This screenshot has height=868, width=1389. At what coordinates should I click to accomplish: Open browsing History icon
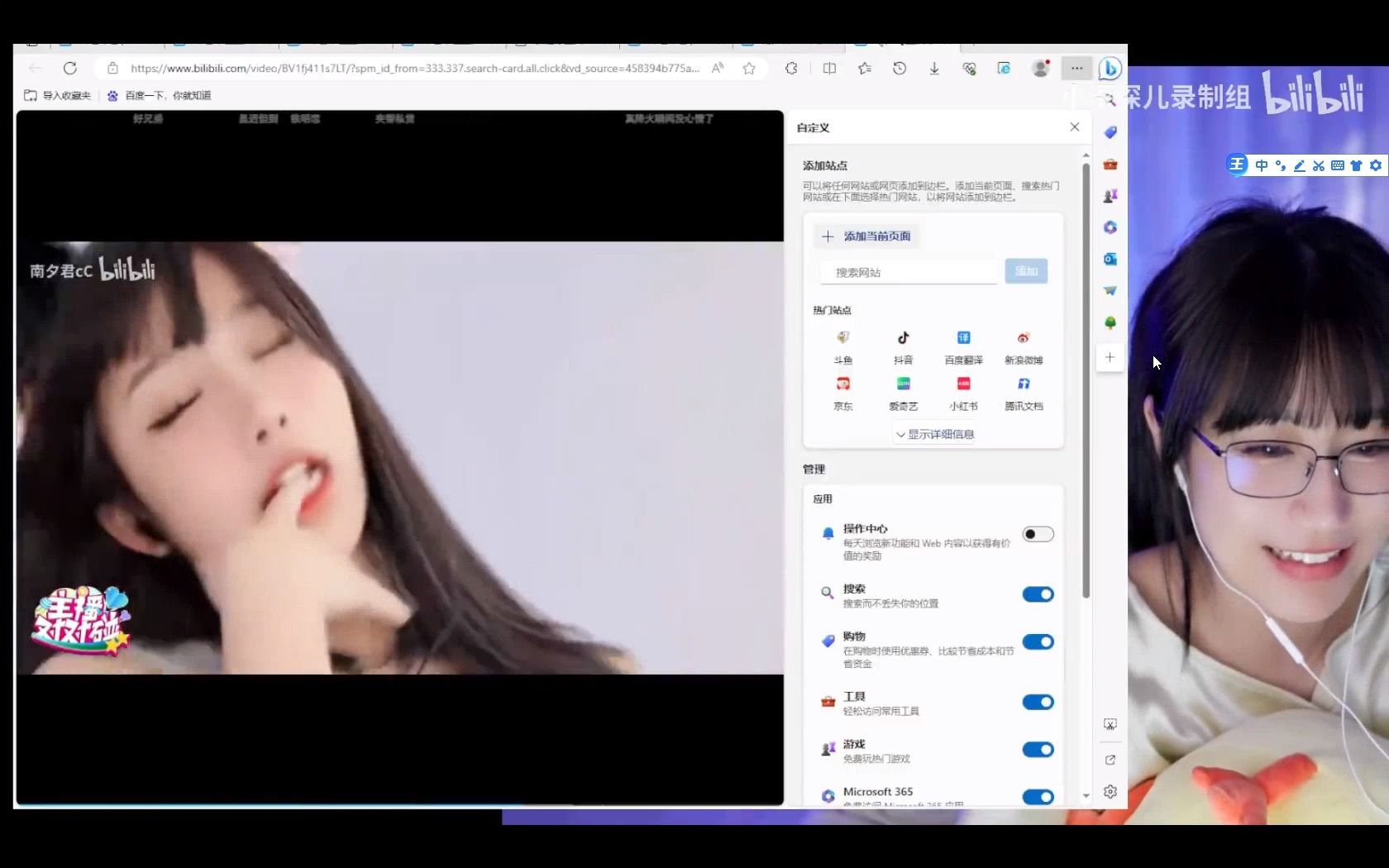coord(900,69)
